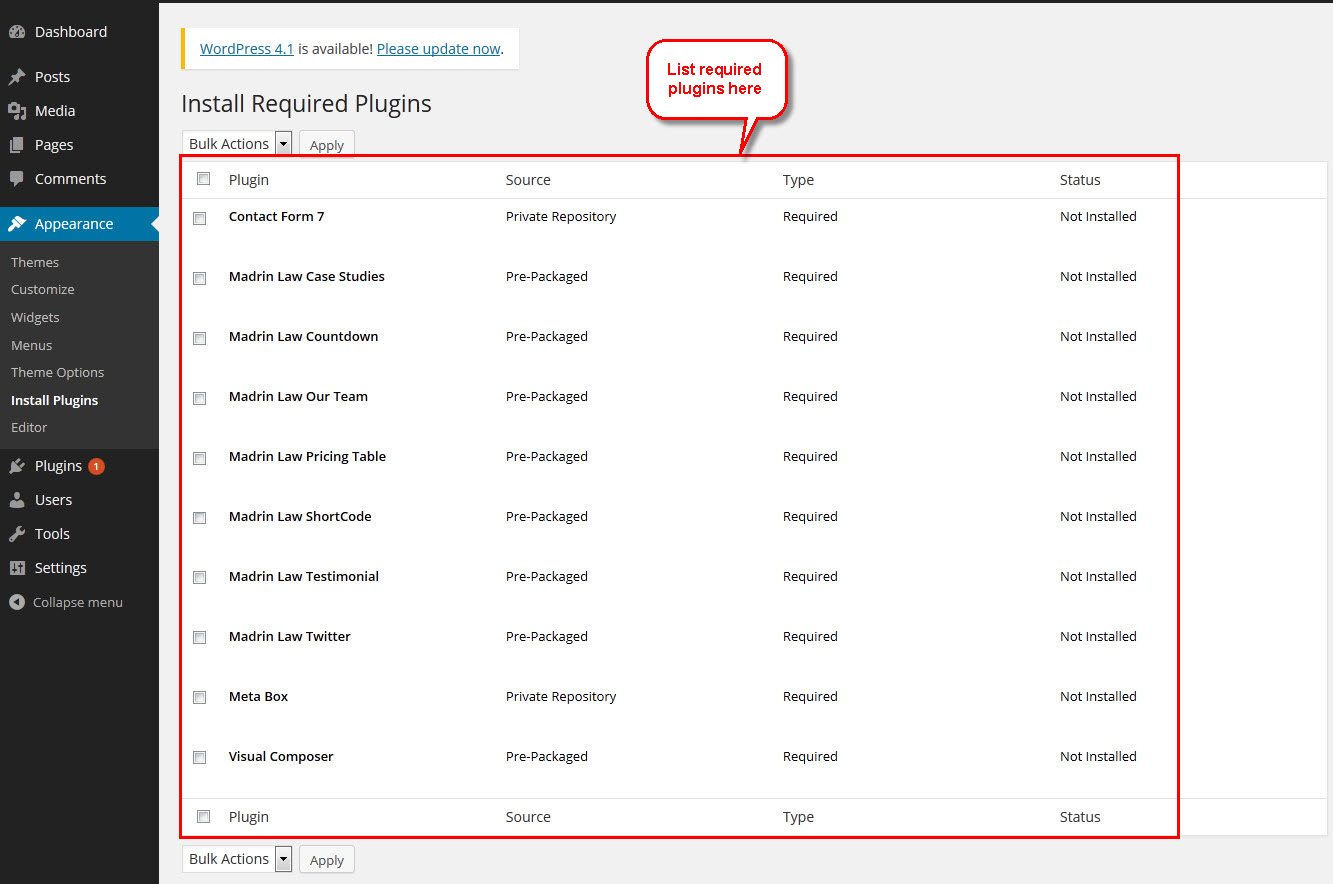Check the Madrin Law Pricing Table box
This screenshot has width=1333, height=884.
tap(200, 458)
